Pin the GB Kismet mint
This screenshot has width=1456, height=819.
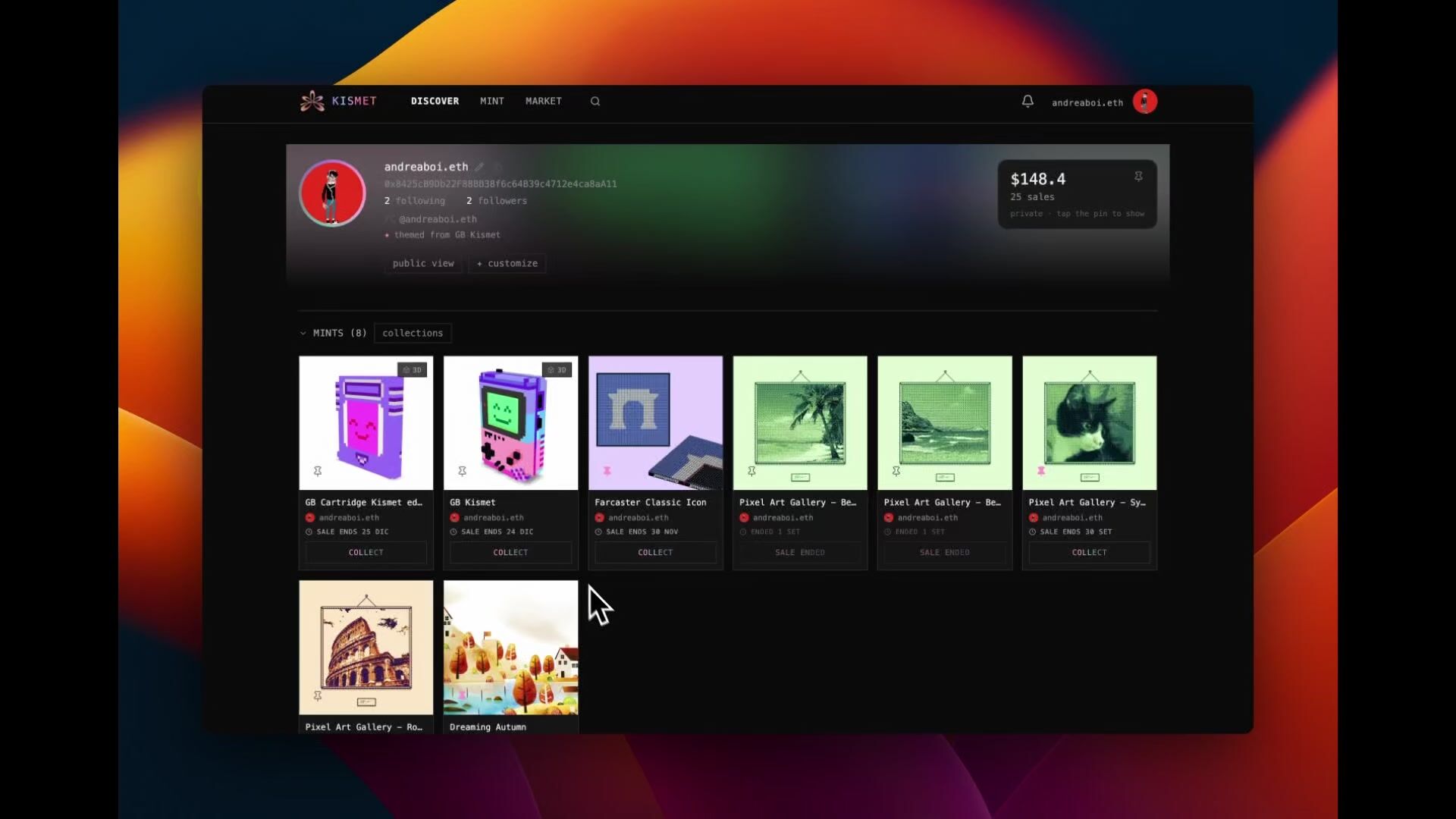click(x=462, y=471)
